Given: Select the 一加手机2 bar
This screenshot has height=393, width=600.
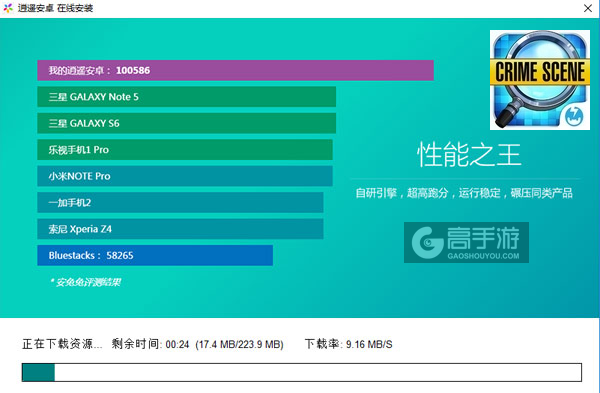Looking at the screenshot, I should click(x=180, y=202).
